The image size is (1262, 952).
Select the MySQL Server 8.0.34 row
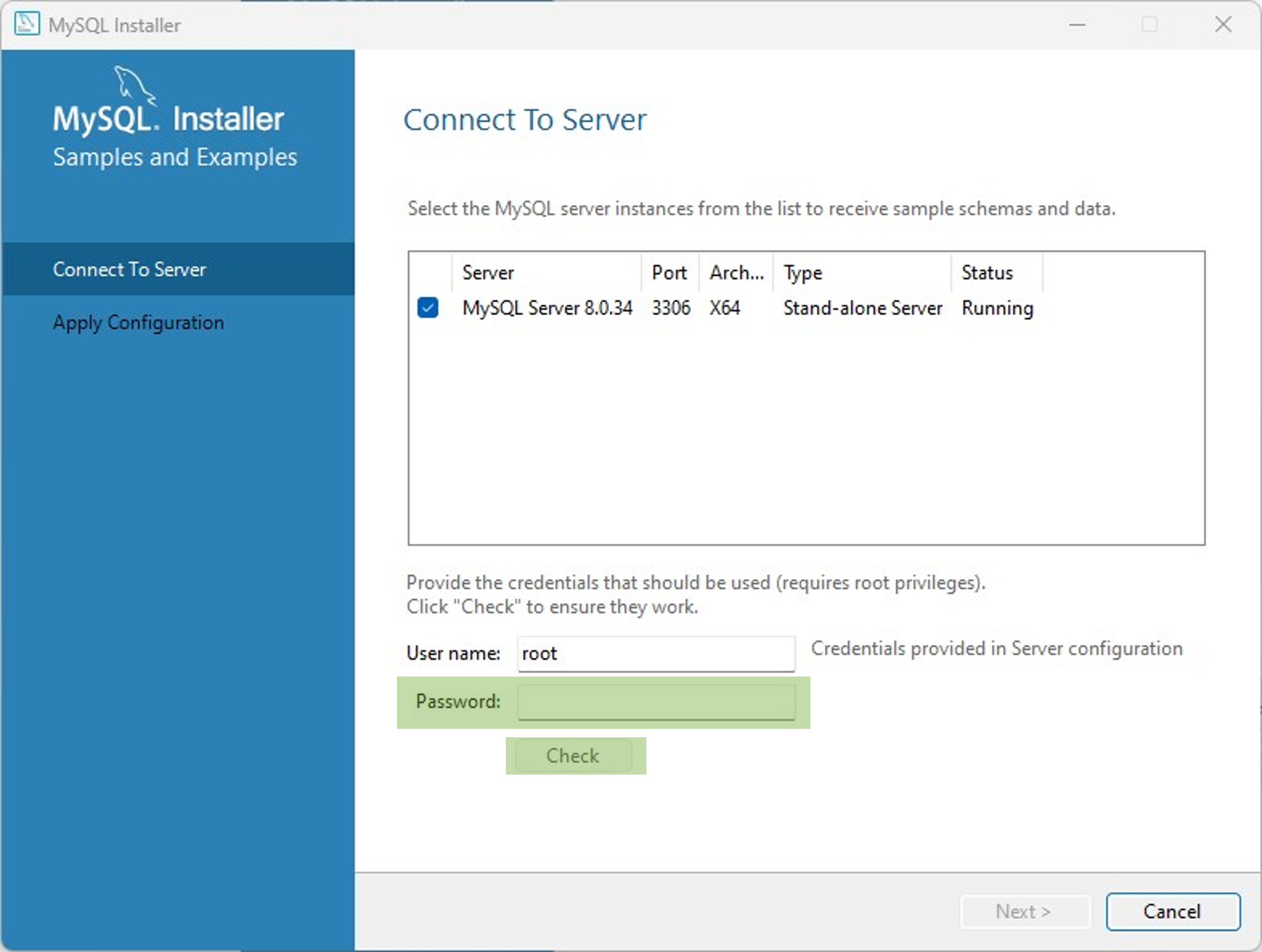547,308
